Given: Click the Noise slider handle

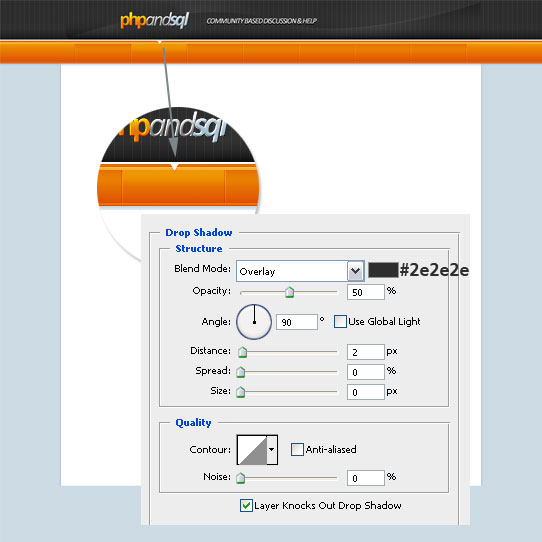Looking at the screenshot, I should pyautogui.click(x=241, y=478).
